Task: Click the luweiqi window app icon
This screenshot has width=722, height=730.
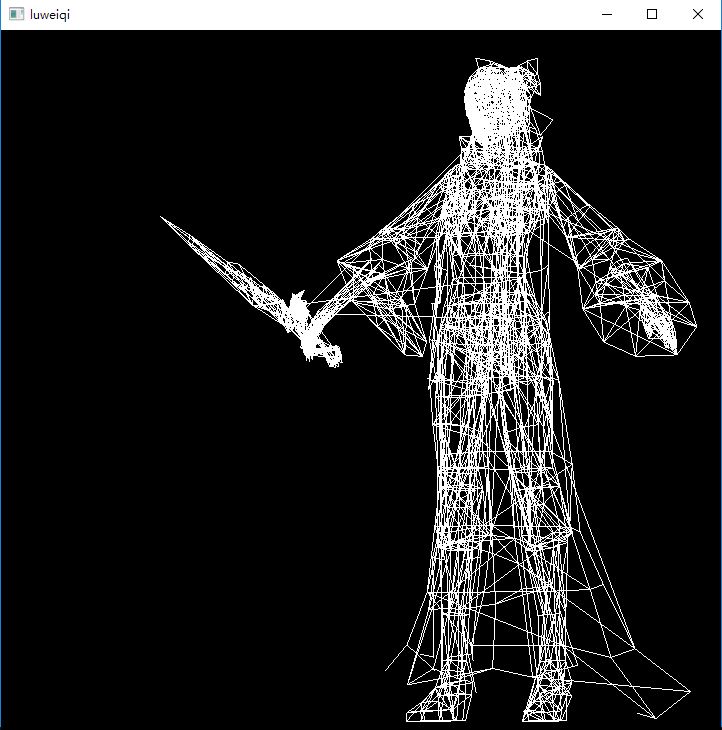Action: click(x=16, y=14)
